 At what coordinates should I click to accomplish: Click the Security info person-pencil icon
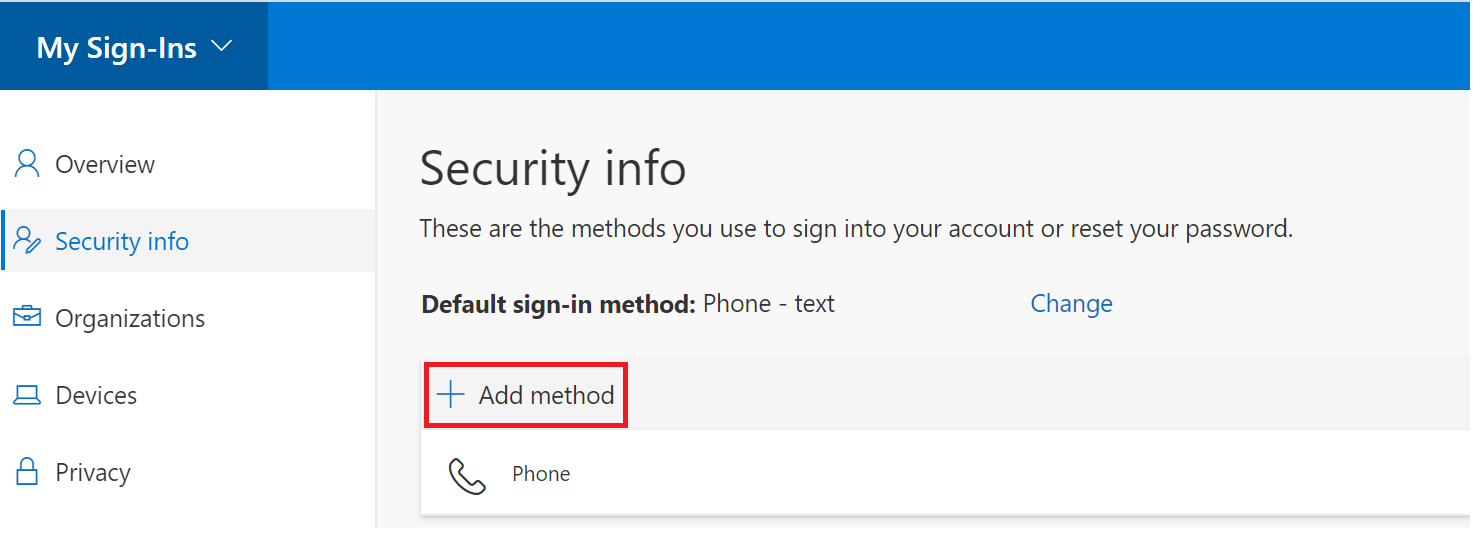[x=27, y=241]
